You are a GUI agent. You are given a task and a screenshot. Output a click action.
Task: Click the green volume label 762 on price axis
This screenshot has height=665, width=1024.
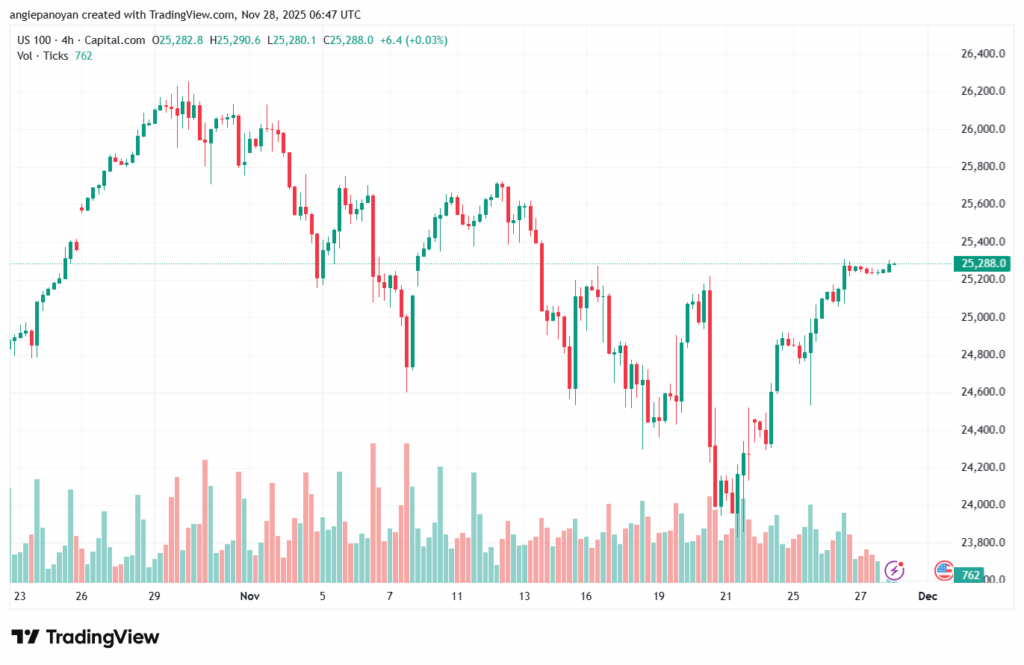click(x=970, y=577)
